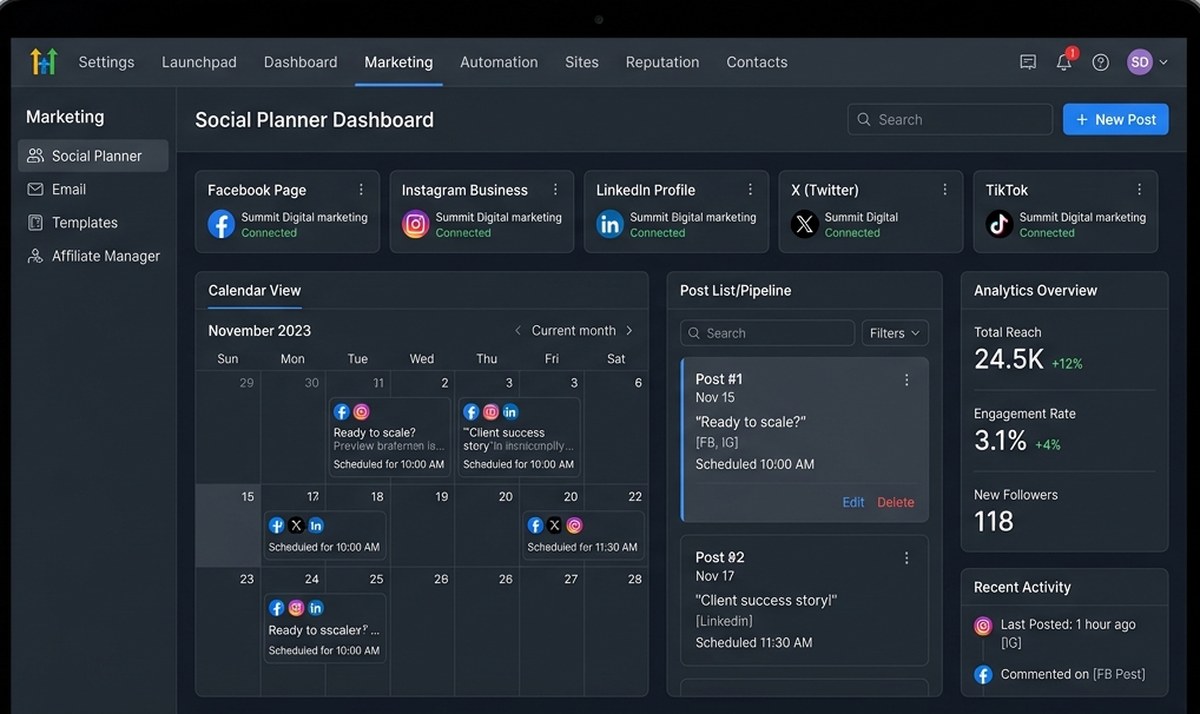The width and height of the screenshot is (1200, 714).
Task: Open Post #2 options menu
Action: [x=907, y=558]
